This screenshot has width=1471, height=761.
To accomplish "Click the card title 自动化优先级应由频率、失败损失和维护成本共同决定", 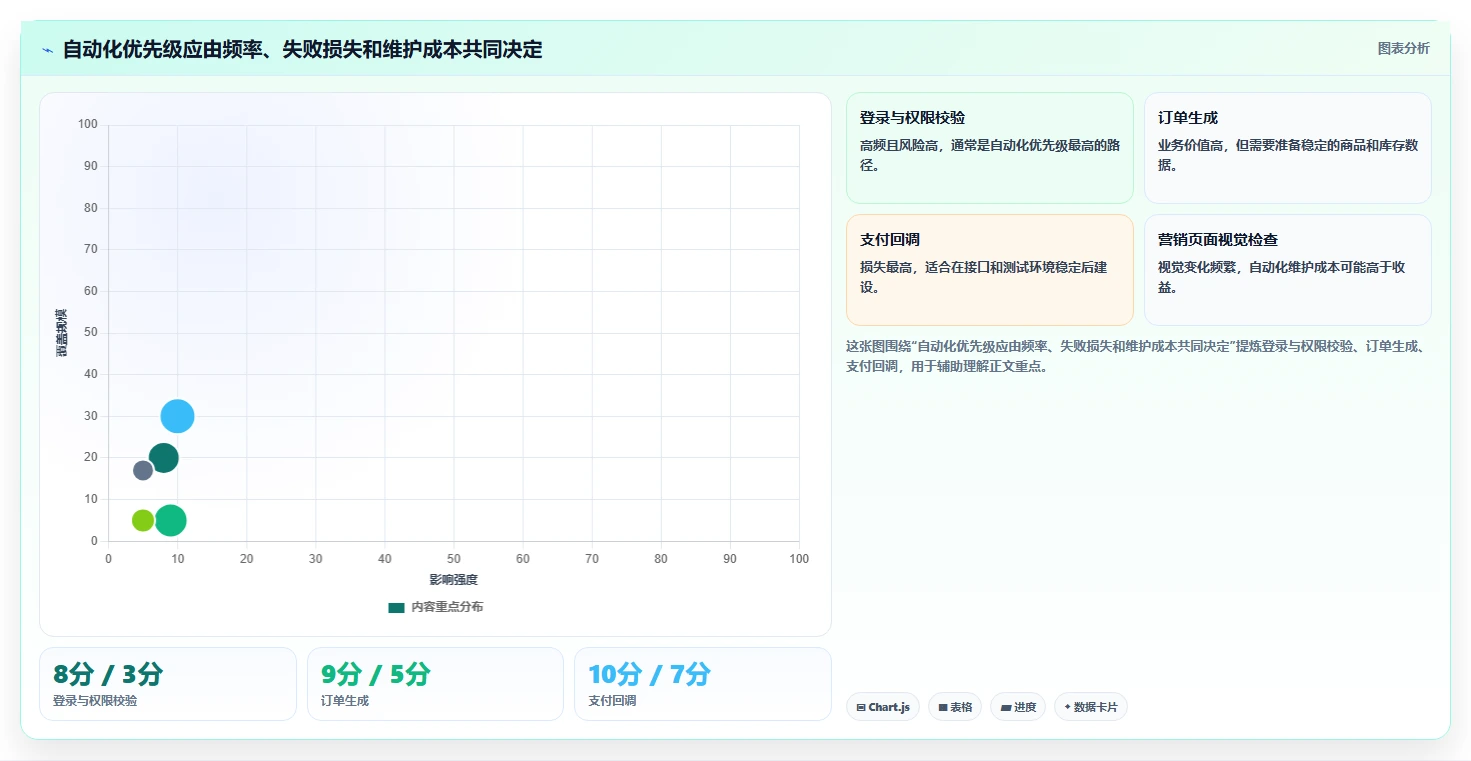I will [x=302, y=49].
